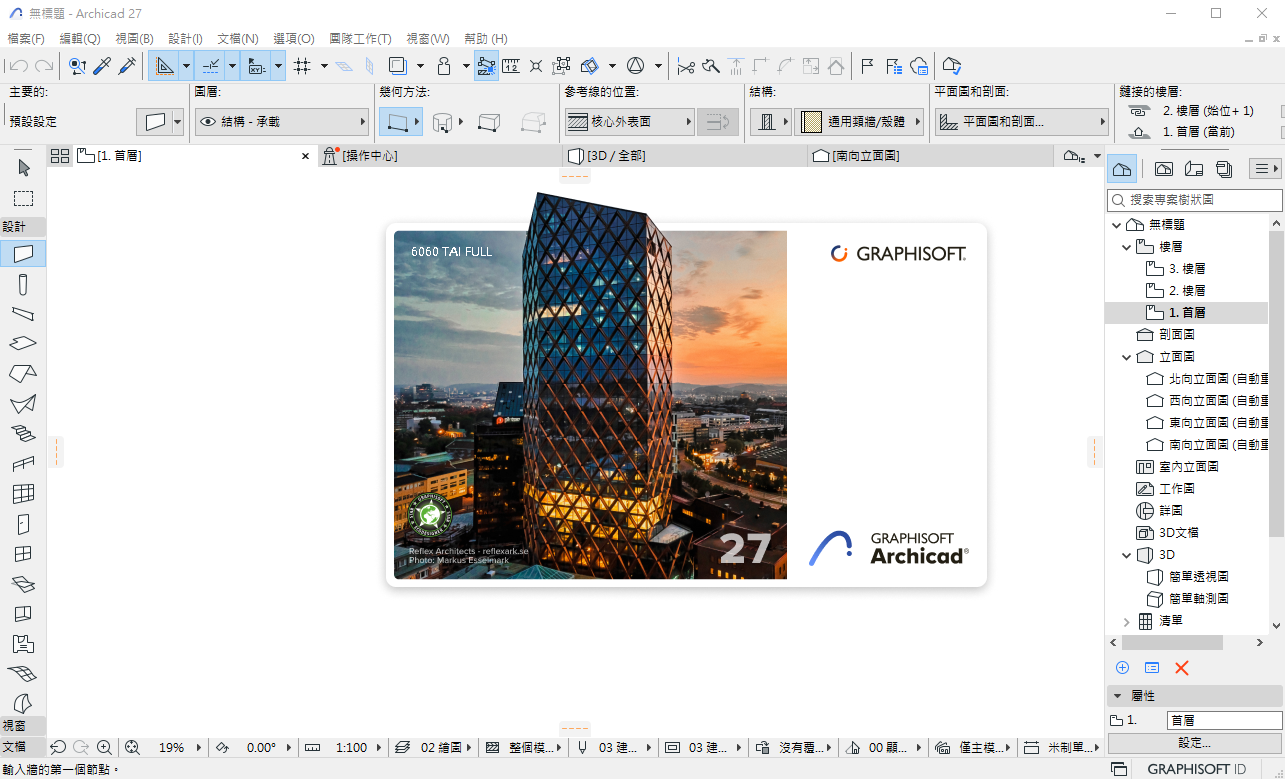Click the GRAPHISOFT ID button
The image size is (1285, 779).
[1196, 769]
